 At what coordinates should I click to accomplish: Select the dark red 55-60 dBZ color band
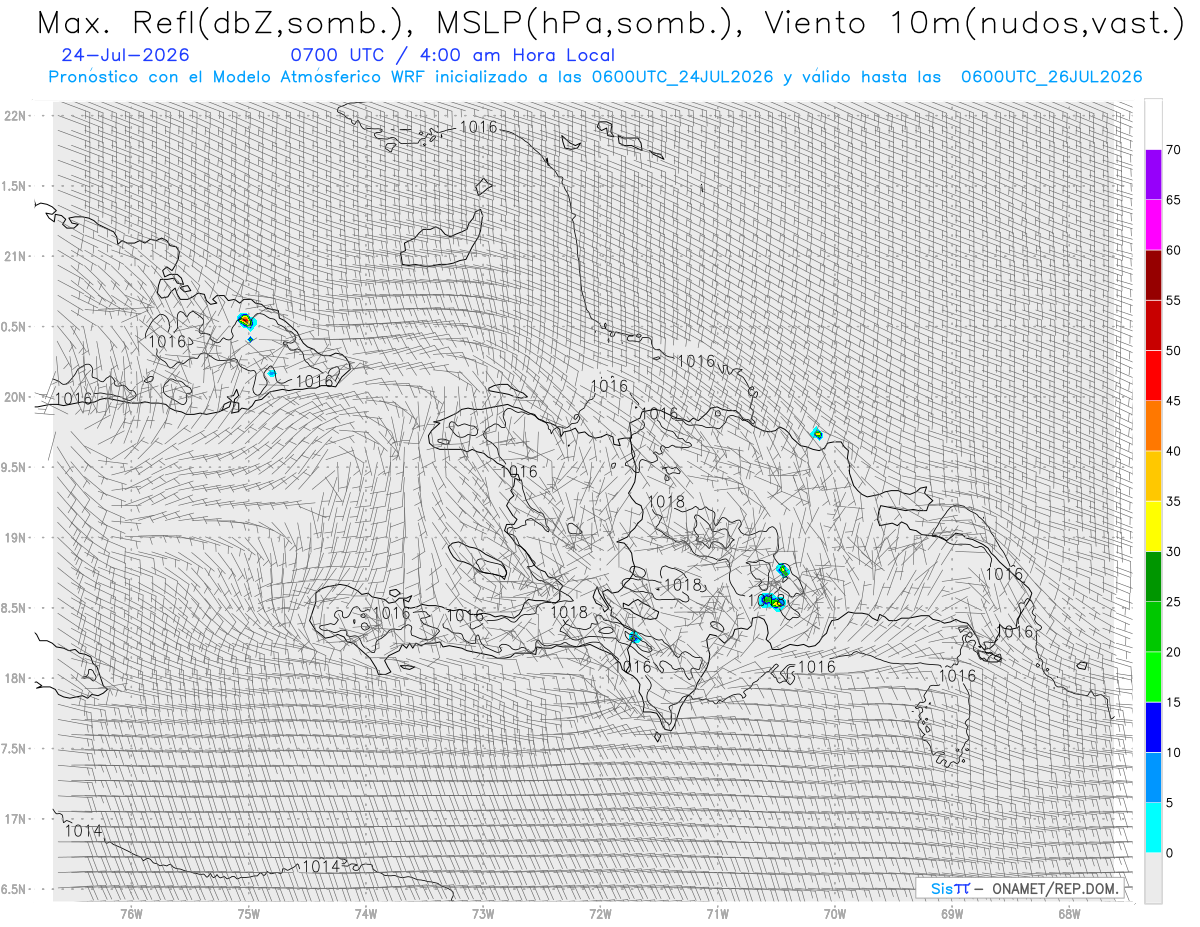[x=1153, y=275]
